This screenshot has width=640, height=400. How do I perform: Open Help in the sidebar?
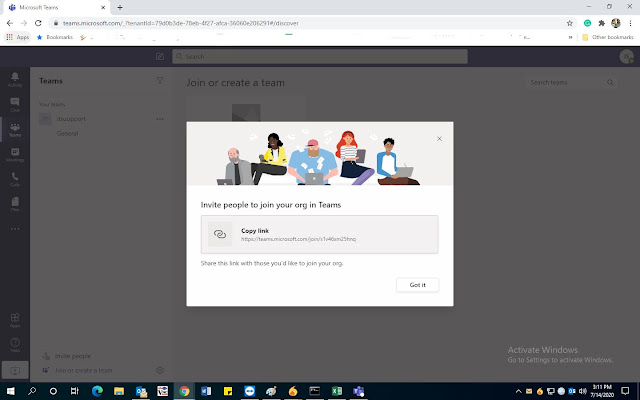[15, 345]
